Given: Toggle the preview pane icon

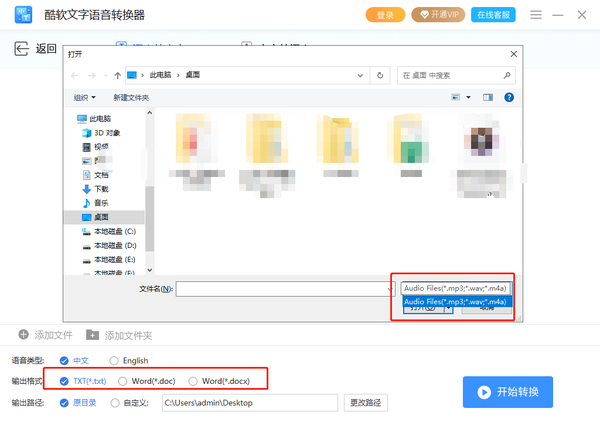Looking at the screenshot, I should click(x=488, y=97).
